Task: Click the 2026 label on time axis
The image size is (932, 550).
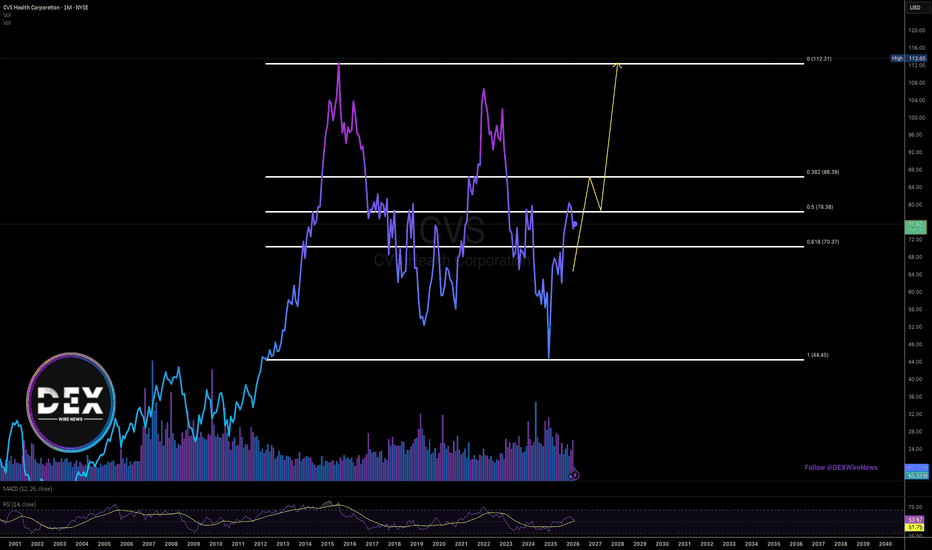Action: (573, 543)
